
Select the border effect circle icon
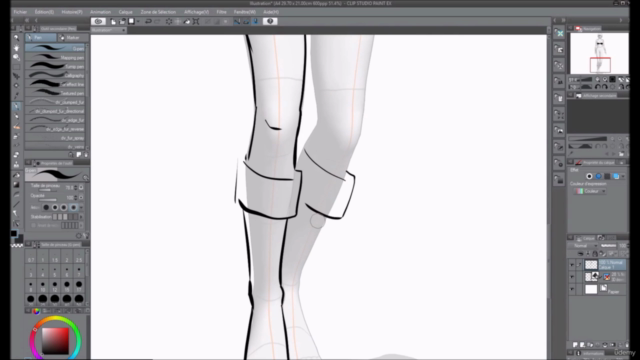pos(589,176)
